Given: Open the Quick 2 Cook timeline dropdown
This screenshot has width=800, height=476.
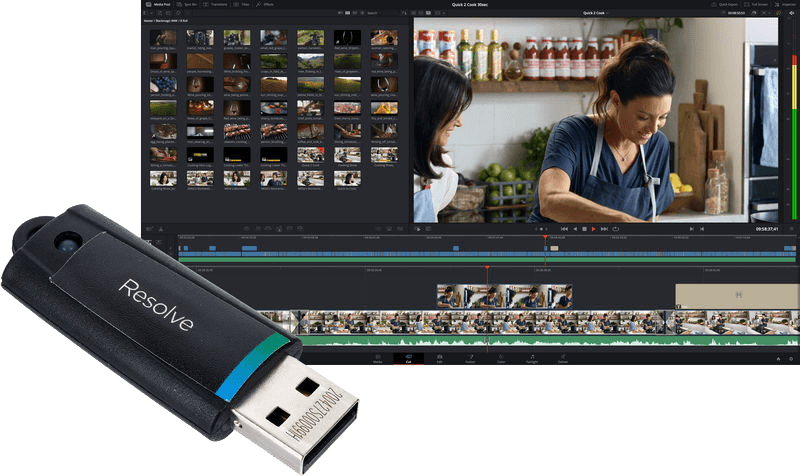Looking at the screenshot, I should pyautogui.click(x=595, y=13).
